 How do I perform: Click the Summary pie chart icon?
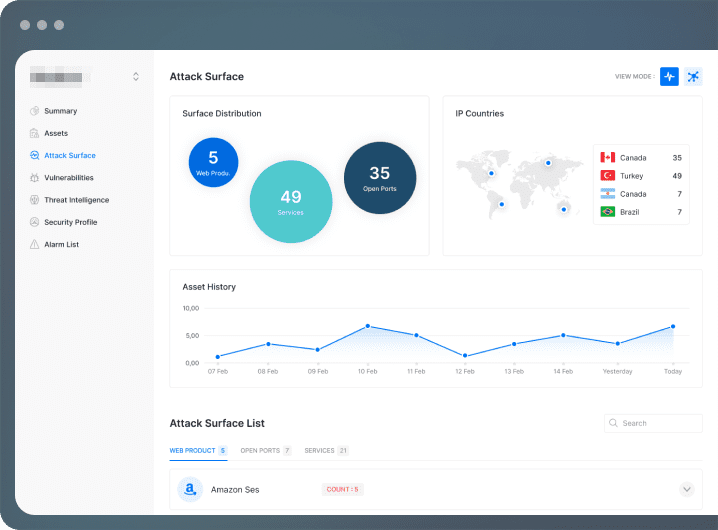click(x=34, y=111)
